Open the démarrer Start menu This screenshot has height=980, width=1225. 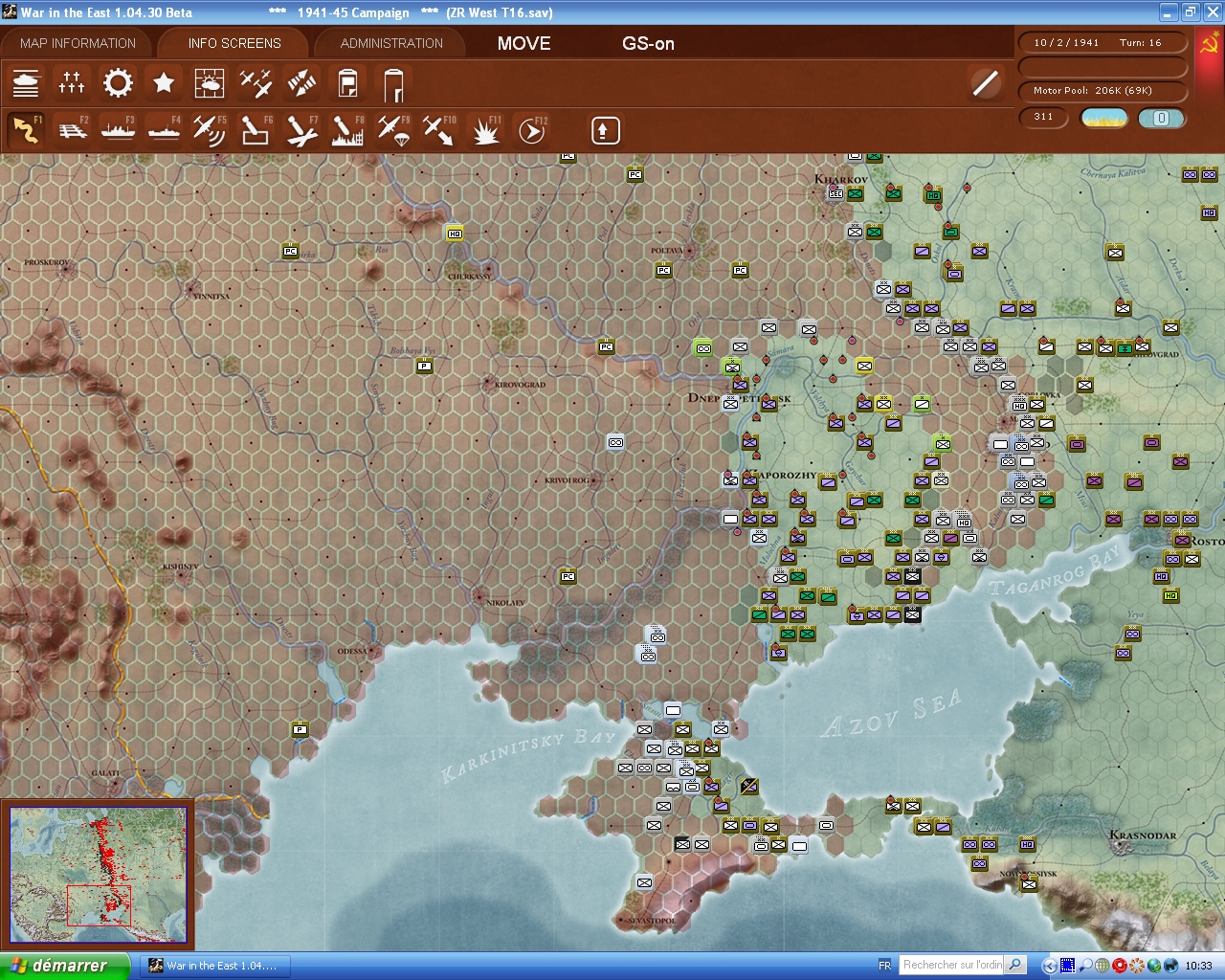point(64,966)
